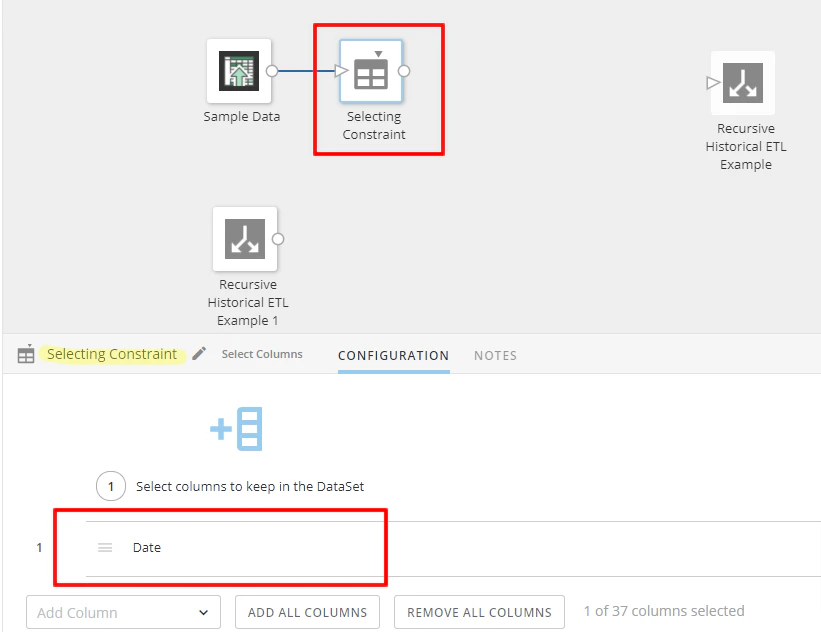Click Recursive Historical ETL Example input arrow

click(713, 83)
